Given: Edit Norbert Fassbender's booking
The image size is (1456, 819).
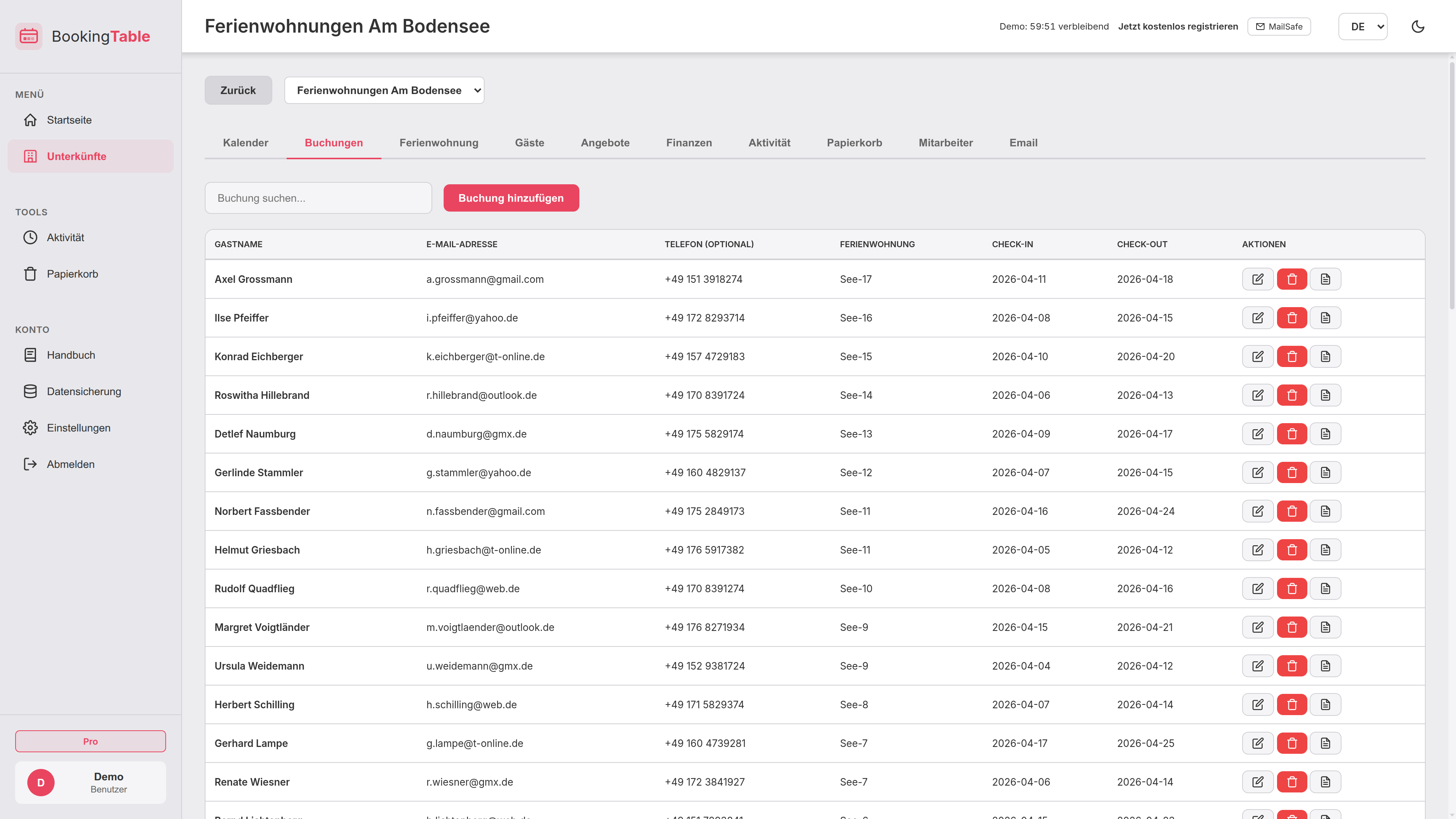Looking at the screenshot, I should [1258, 511].
